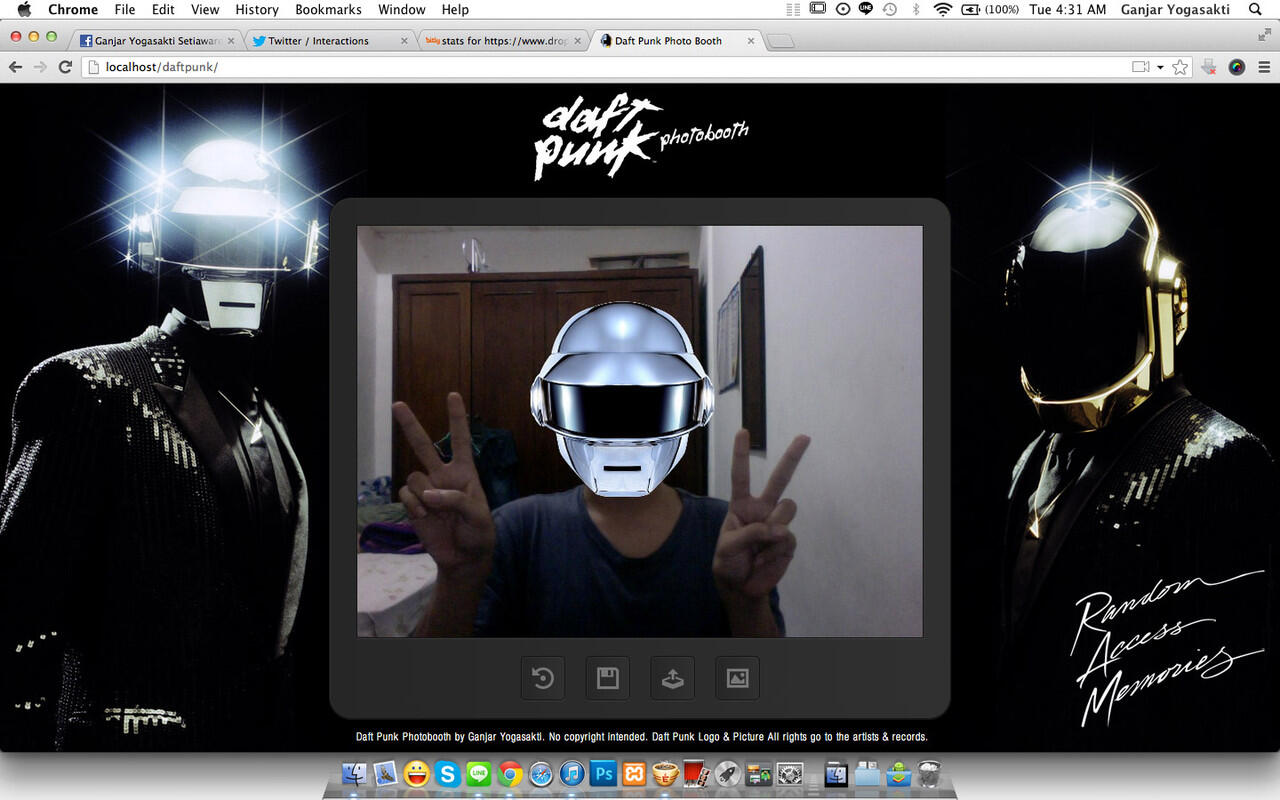The width and height of the screenshot is (1280, 800).
Task: Open Photo Booth from the dock
Action: click(x=697, y=773)
